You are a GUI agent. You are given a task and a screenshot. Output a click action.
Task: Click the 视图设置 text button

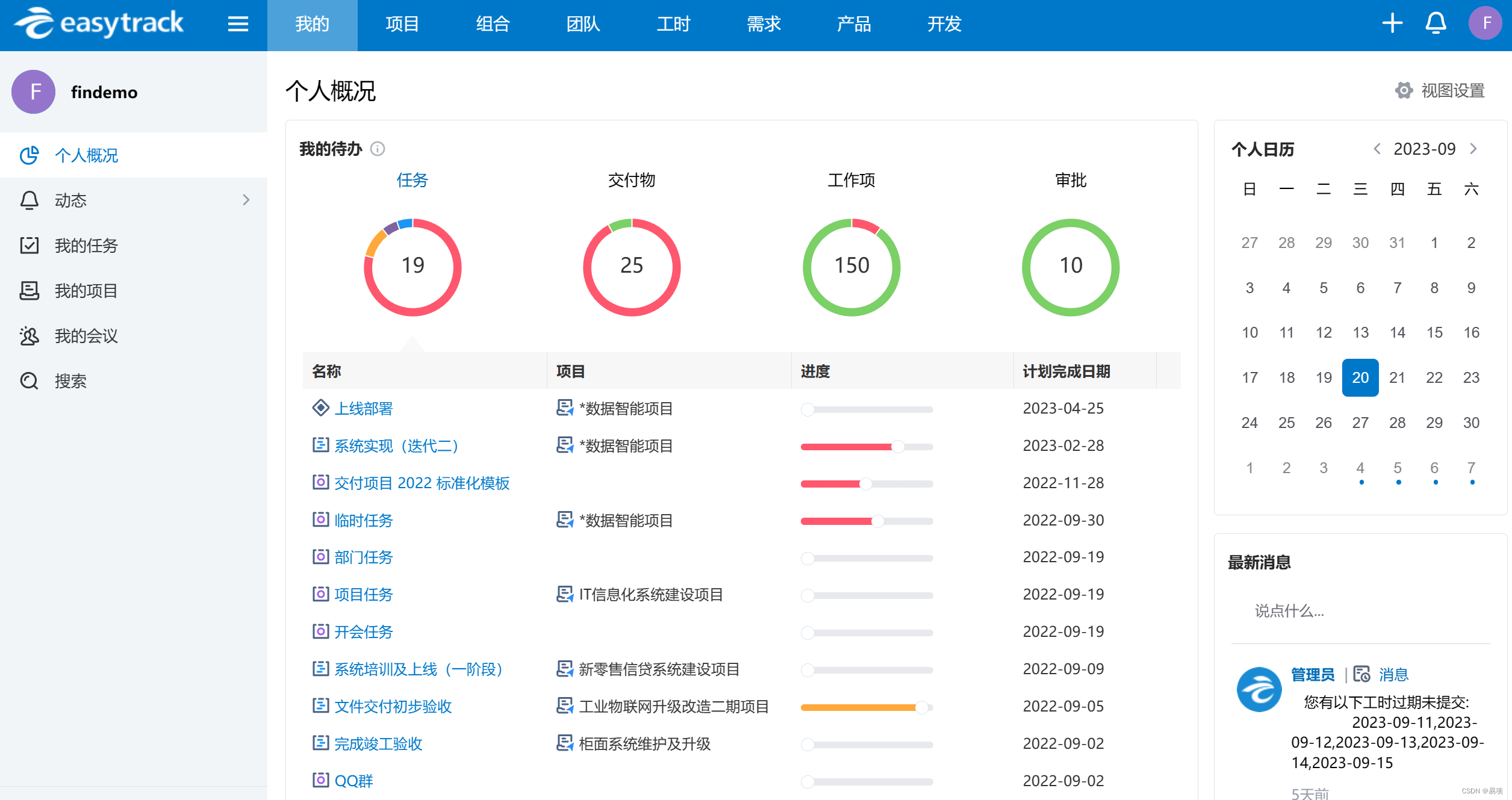(1452, 90)
